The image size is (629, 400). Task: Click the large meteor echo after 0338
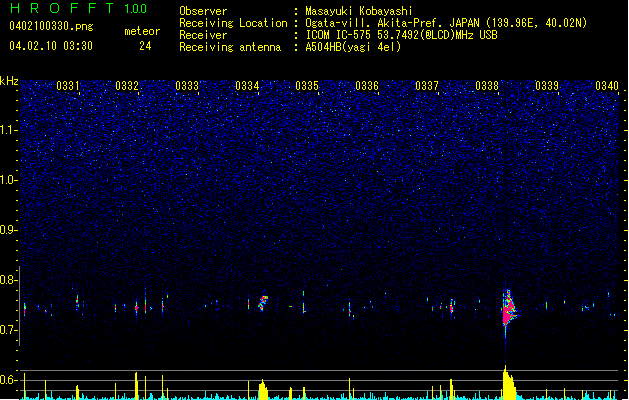(509, 309)
